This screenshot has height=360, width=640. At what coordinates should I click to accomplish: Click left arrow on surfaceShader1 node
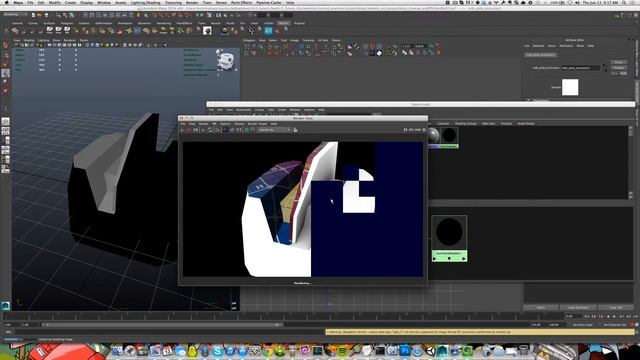(435, 258)
